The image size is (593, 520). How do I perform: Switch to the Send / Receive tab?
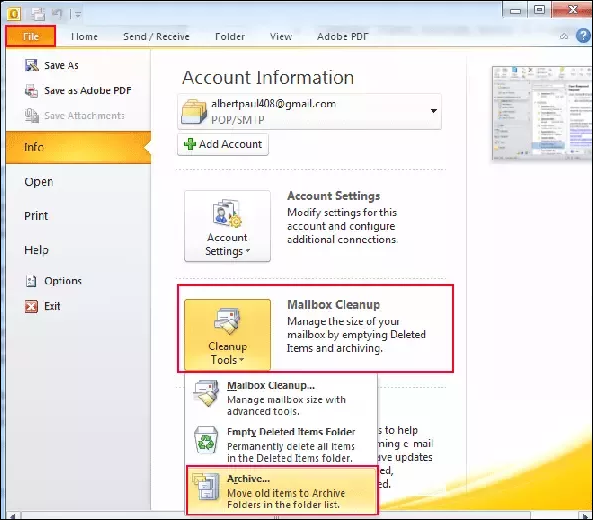156,37
